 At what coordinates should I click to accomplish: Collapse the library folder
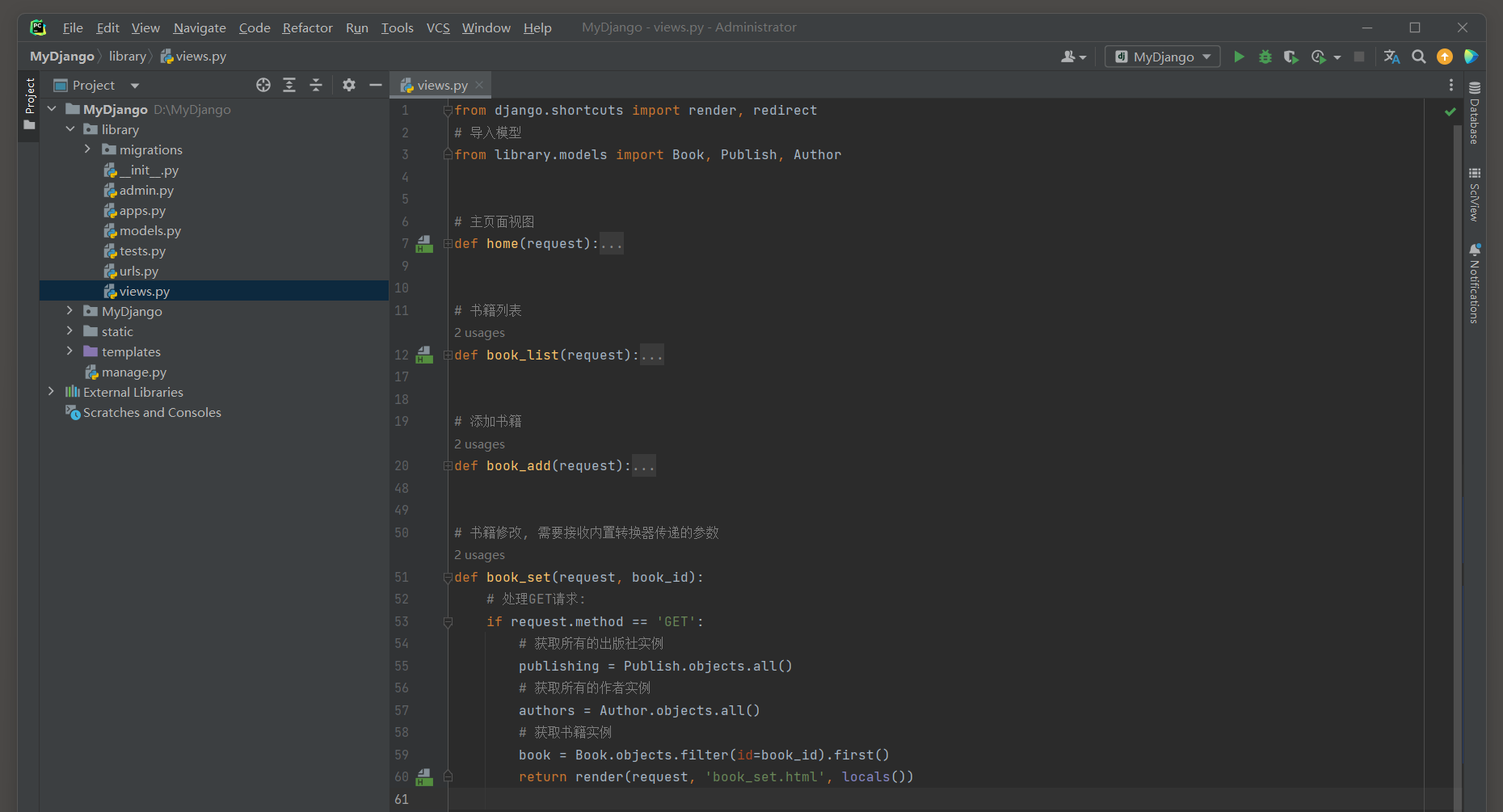pos(70,129)
